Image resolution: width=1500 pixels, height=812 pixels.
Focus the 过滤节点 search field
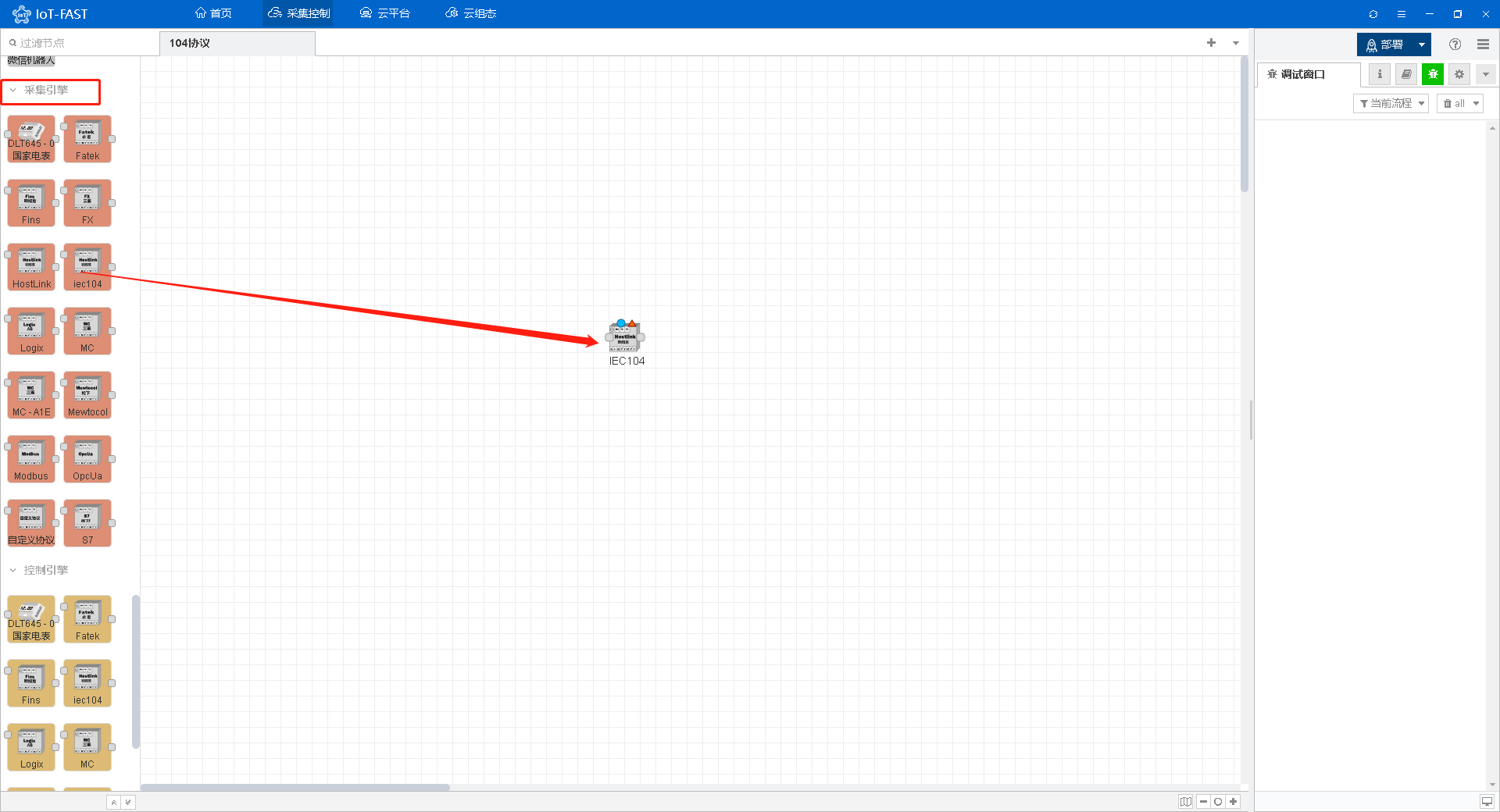[80, 43]
